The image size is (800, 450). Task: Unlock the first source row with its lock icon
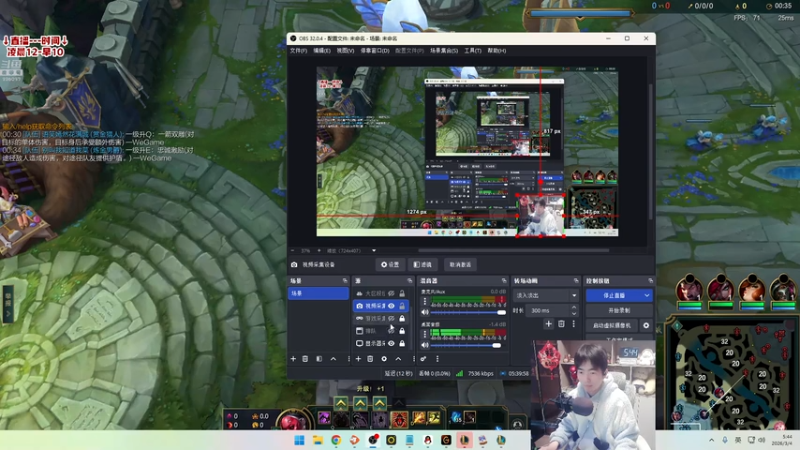coord(402,294)
